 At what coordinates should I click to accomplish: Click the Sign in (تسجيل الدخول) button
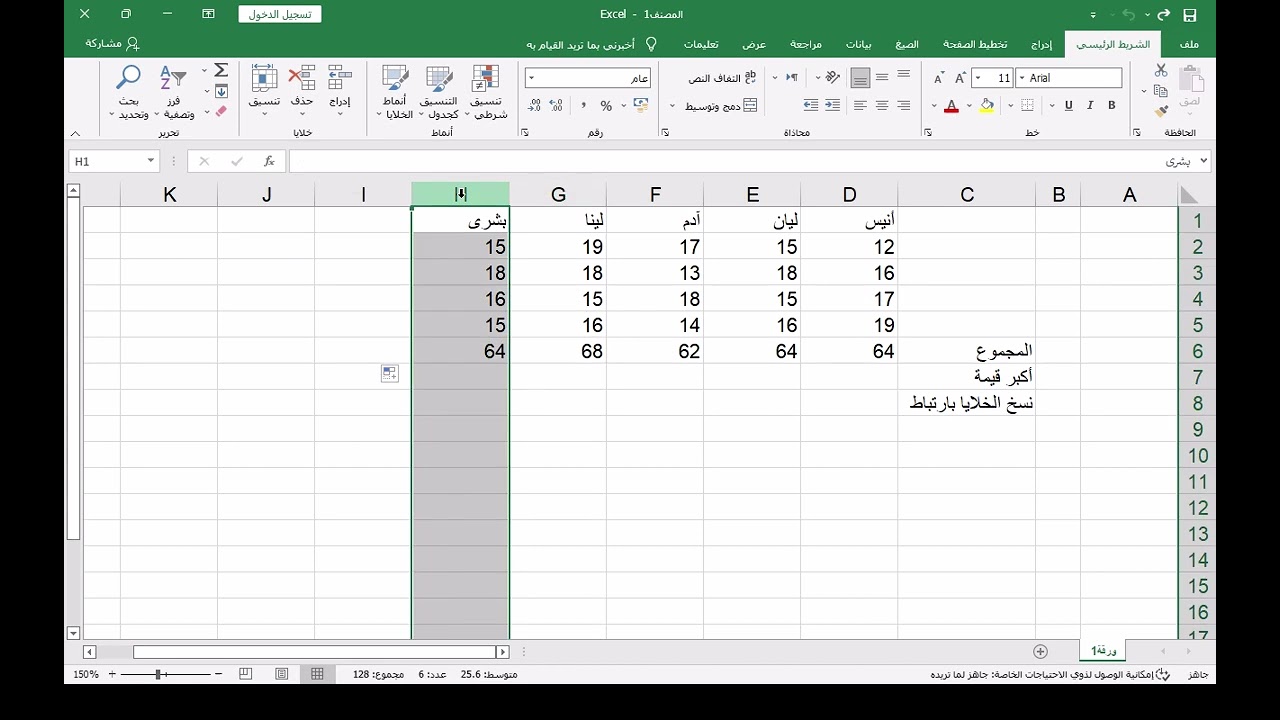(280, 14)
